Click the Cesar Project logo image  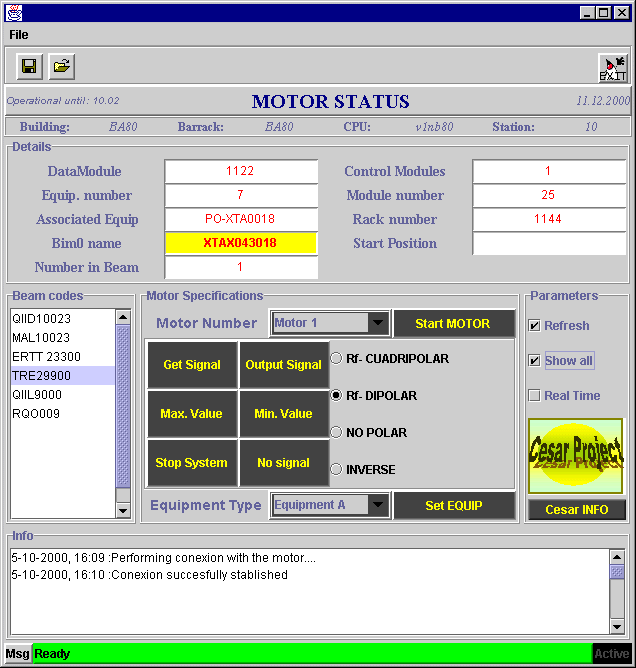coord(576,456)
